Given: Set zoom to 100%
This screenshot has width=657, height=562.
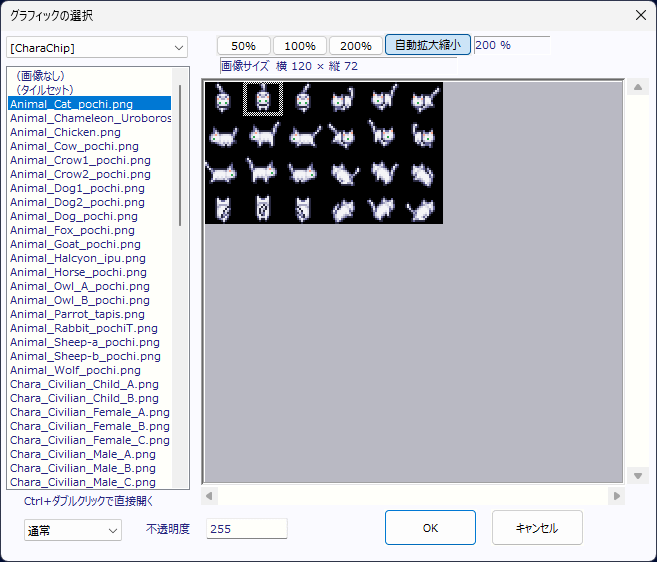Looking at the screenshot, I should (x=300, y=46).
